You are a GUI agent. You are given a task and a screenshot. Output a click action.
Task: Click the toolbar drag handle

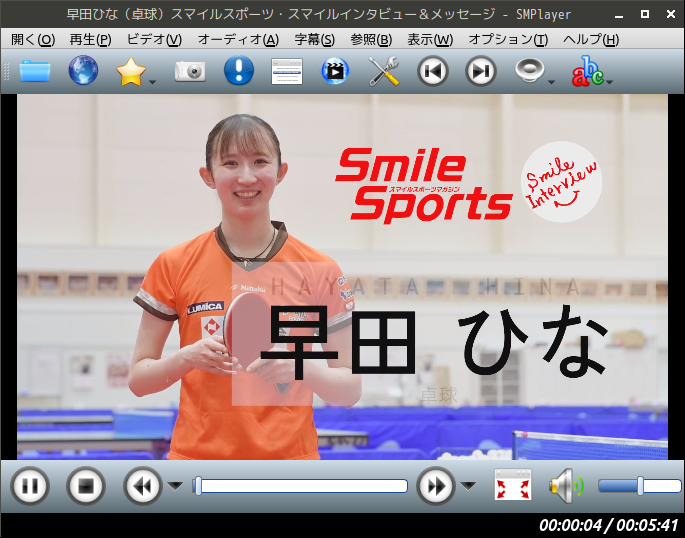coord(6,71)
